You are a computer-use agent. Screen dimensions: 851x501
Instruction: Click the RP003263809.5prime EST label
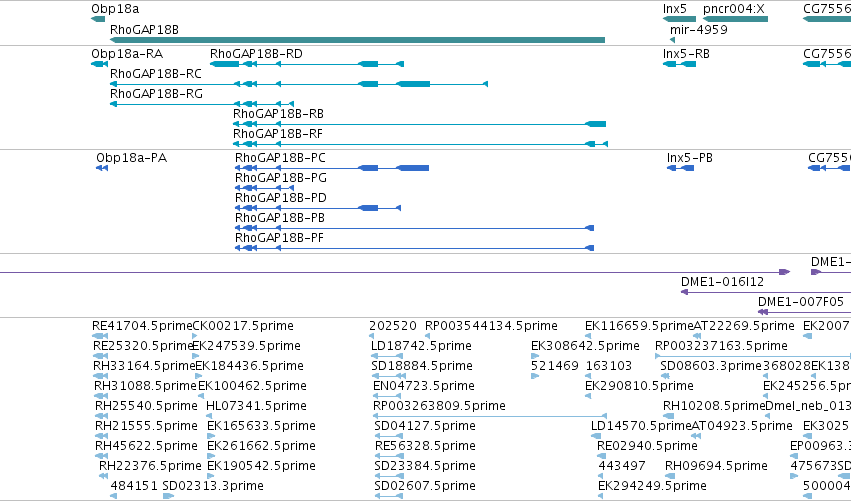(x=439, y=407)
